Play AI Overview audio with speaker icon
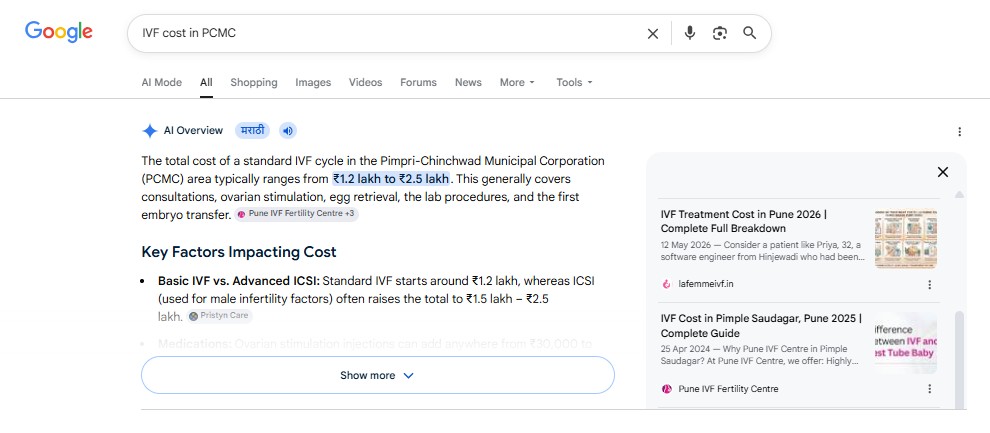The height and width of the screenshot is (433, 990). coord(288,131)
